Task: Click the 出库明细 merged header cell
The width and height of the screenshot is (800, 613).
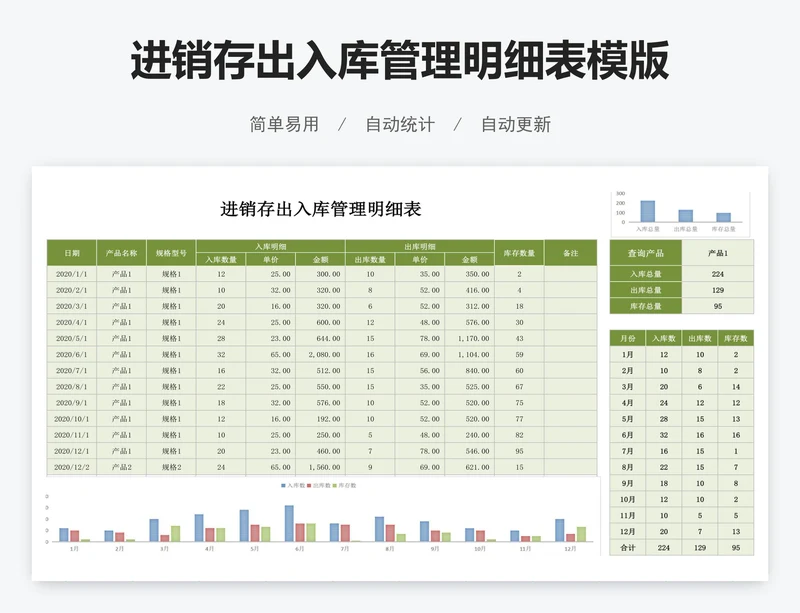Action: 419,246
